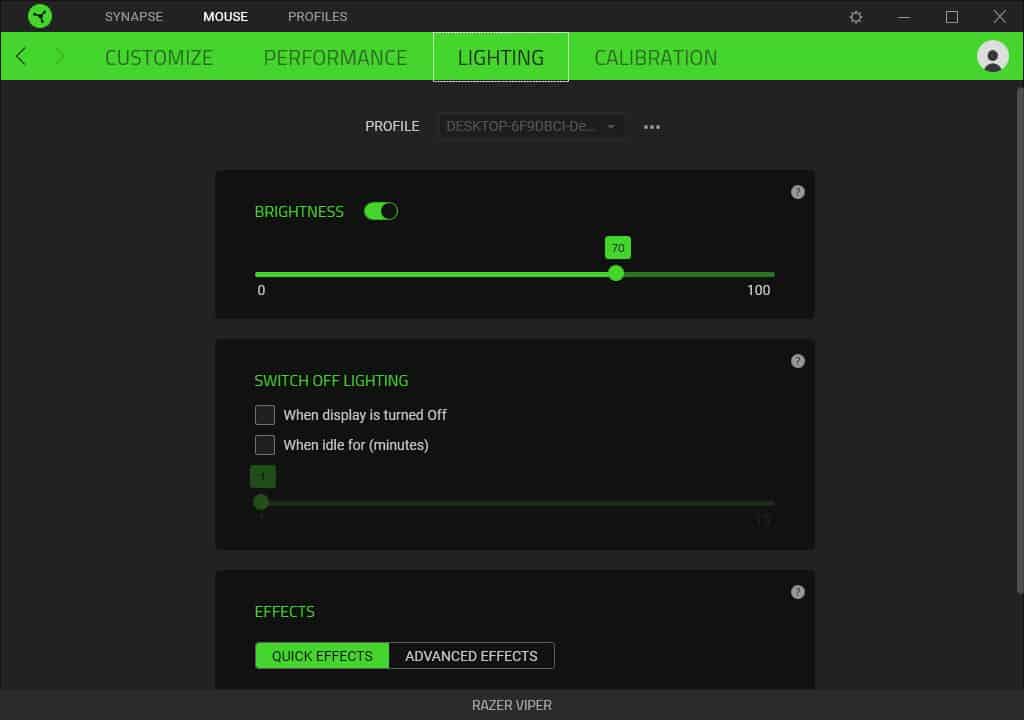Select ADVANCED EFFECTS

pos(472,655)
